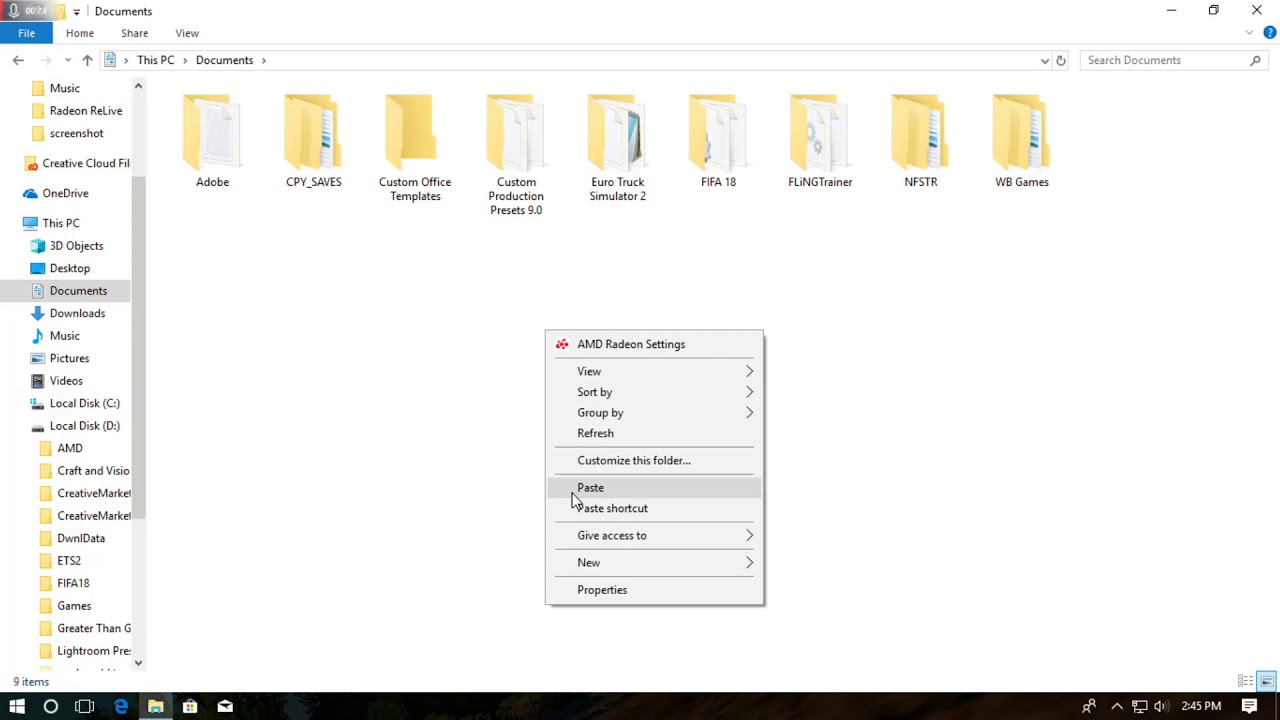
Task: Click the search magnifier icon
Action: point(1256,60)
